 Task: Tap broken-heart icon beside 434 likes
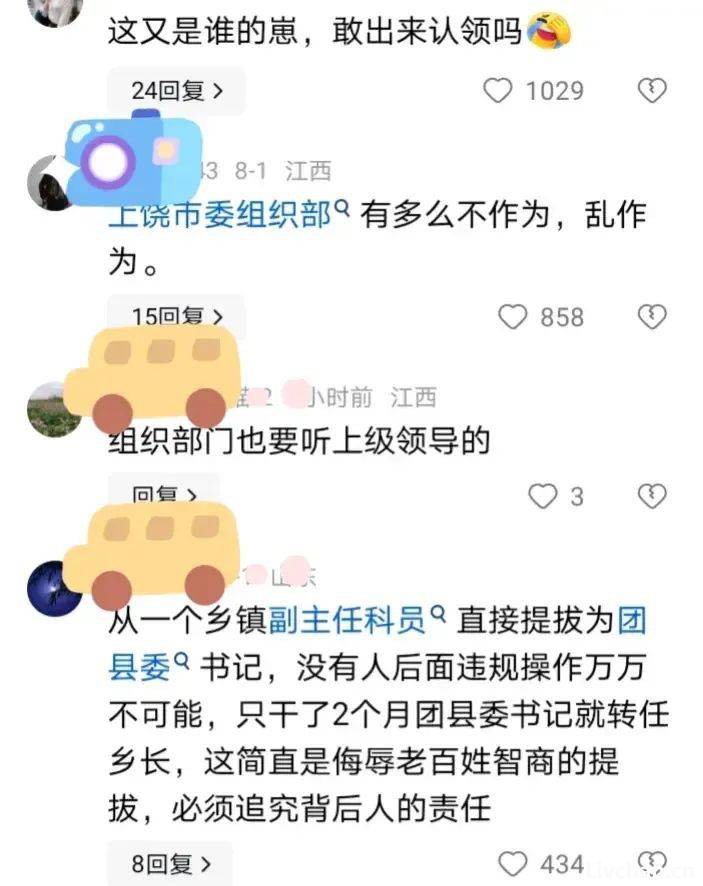click(652, 864)
